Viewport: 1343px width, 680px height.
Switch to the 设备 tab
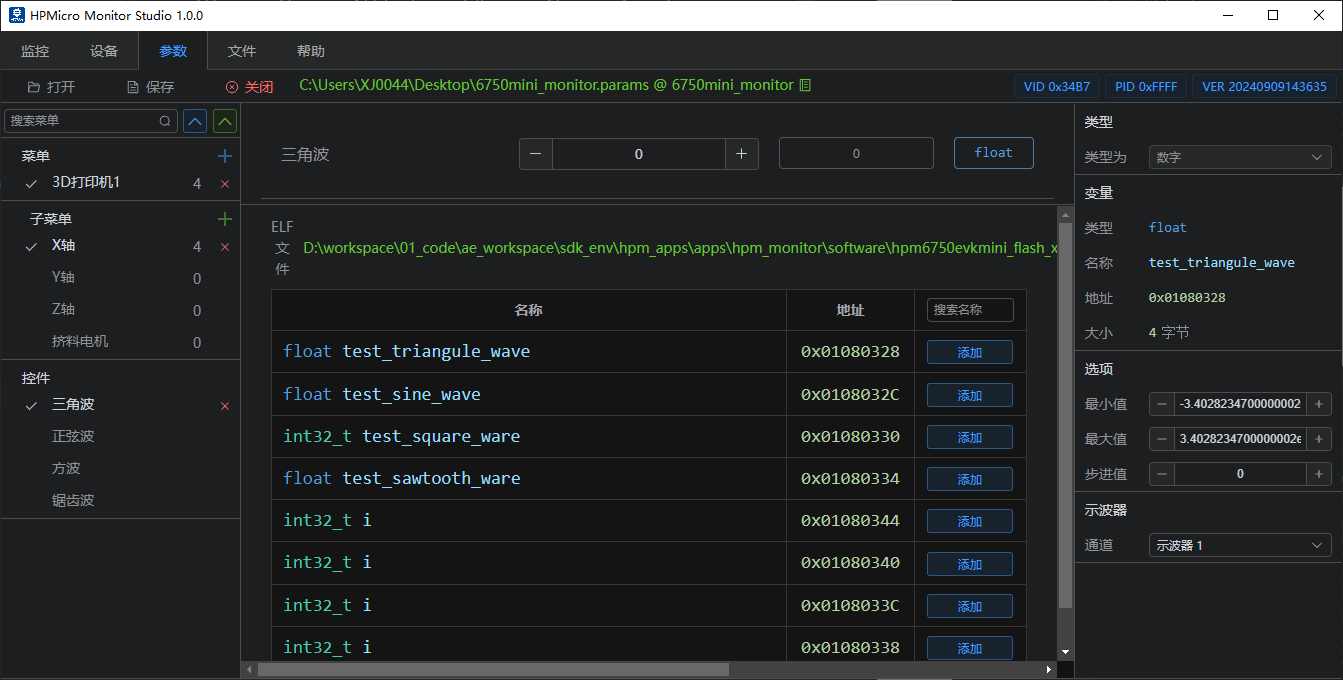click(x=104, y=51)
